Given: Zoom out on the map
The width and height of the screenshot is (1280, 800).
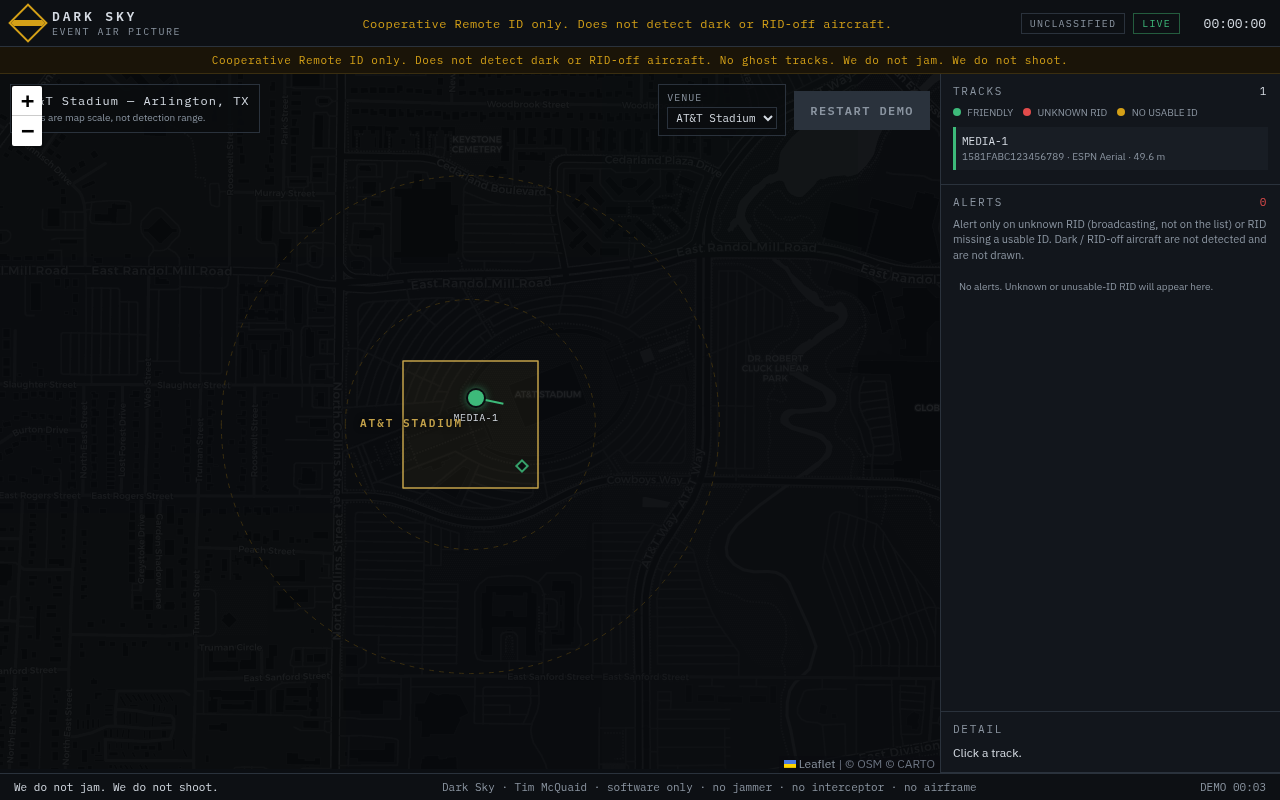Looking at the screenshot, I should (27, 131).
